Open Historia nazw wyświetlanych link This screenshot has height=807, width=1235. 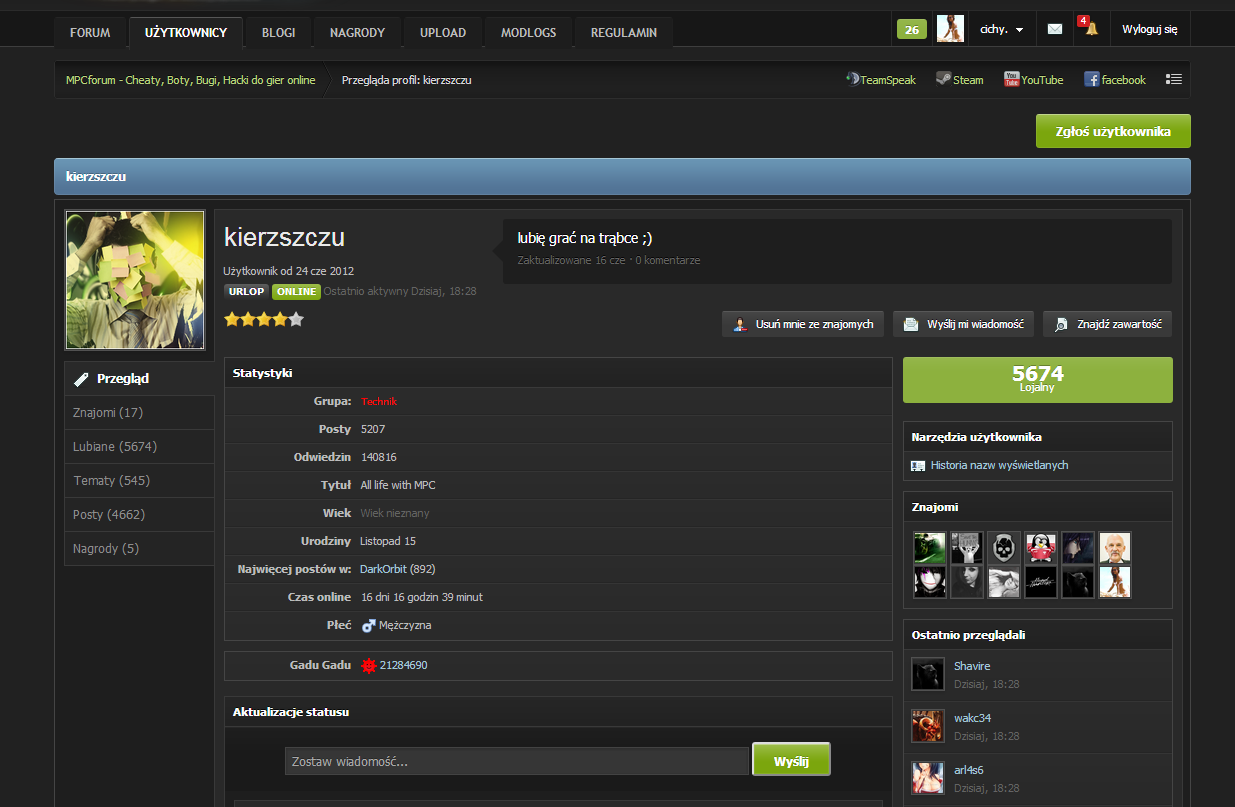999,465
